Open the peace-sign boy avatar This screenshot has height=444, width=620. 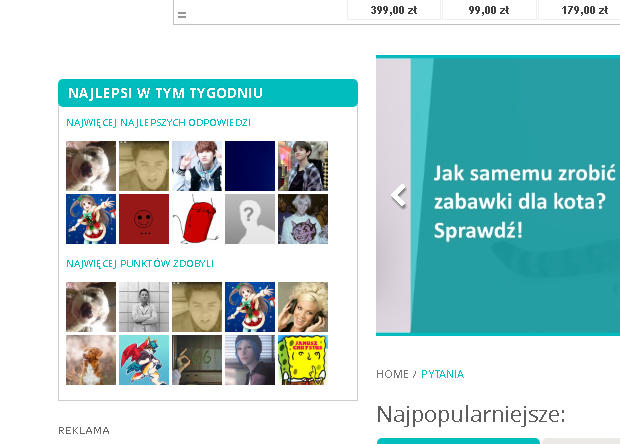197,166
